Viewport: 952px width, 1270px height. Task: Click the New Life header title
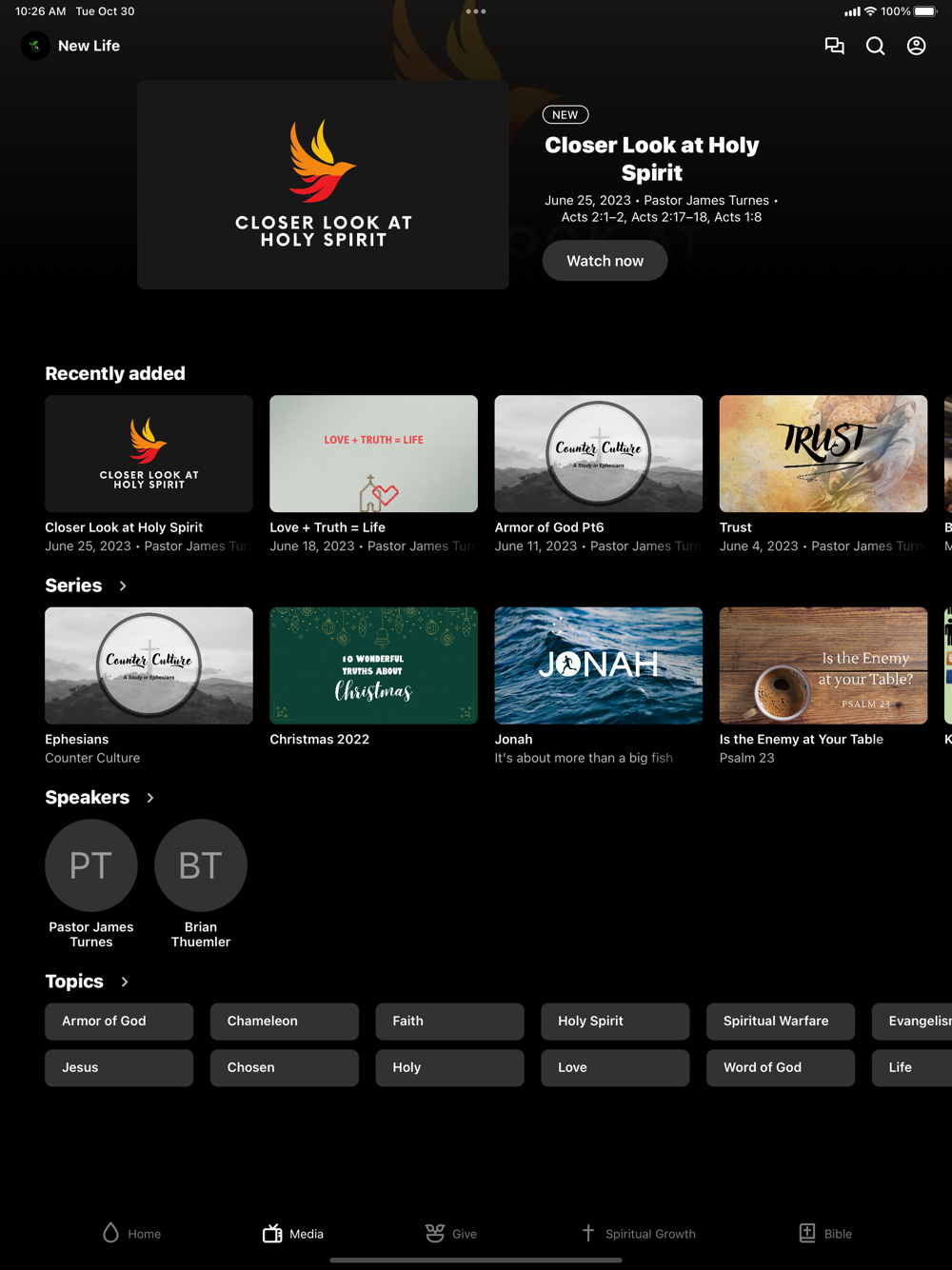pos(89,46)
